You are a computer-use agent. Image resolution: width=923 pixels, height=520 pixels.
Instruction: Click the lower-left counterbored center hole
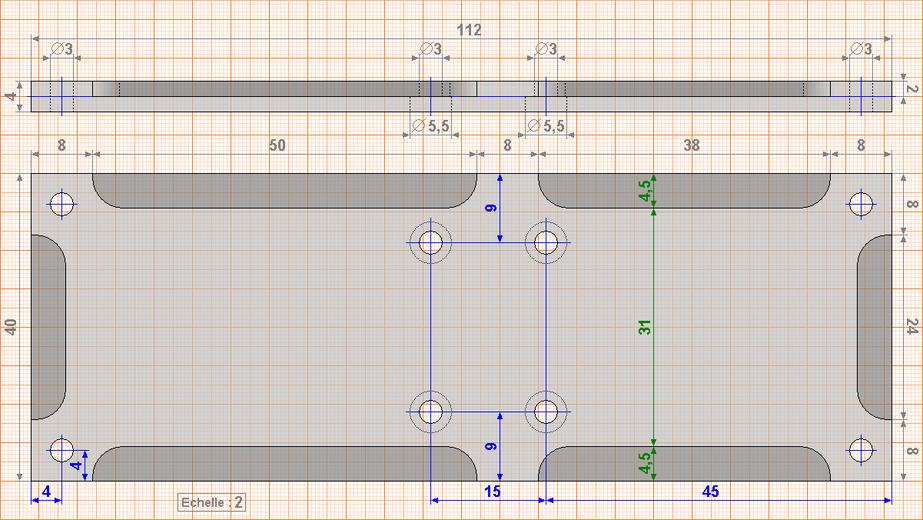pyautogui.click(x=431, y=411)
